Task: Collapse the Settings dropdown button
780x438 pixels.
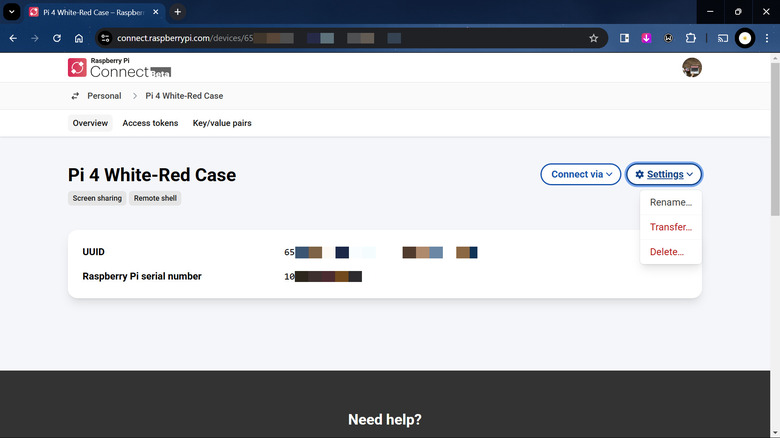Action: pyautogui.click(x=664, y=174)
